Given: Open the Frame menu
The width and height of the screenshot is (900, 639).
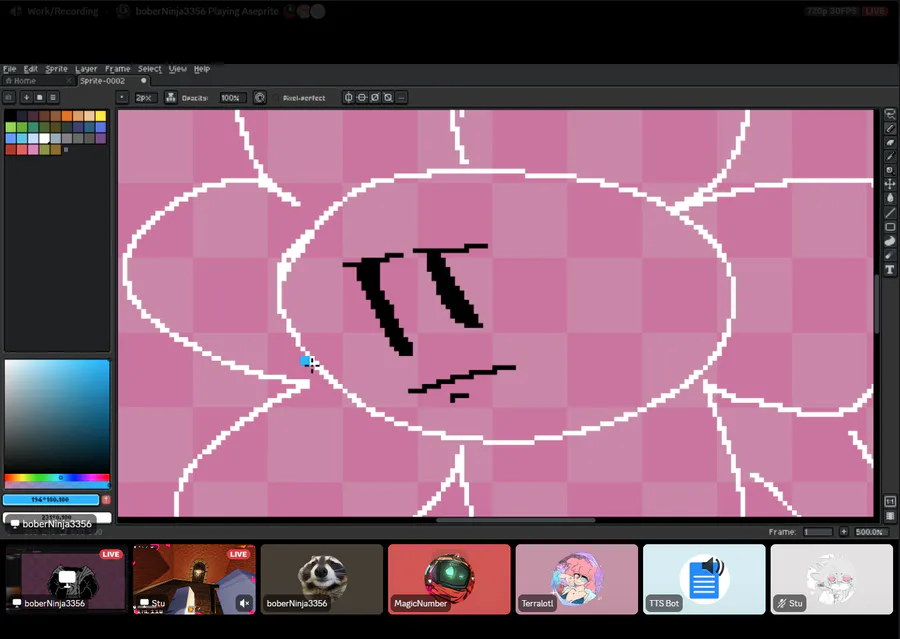Looking at the screenshot, I should 118,69.
